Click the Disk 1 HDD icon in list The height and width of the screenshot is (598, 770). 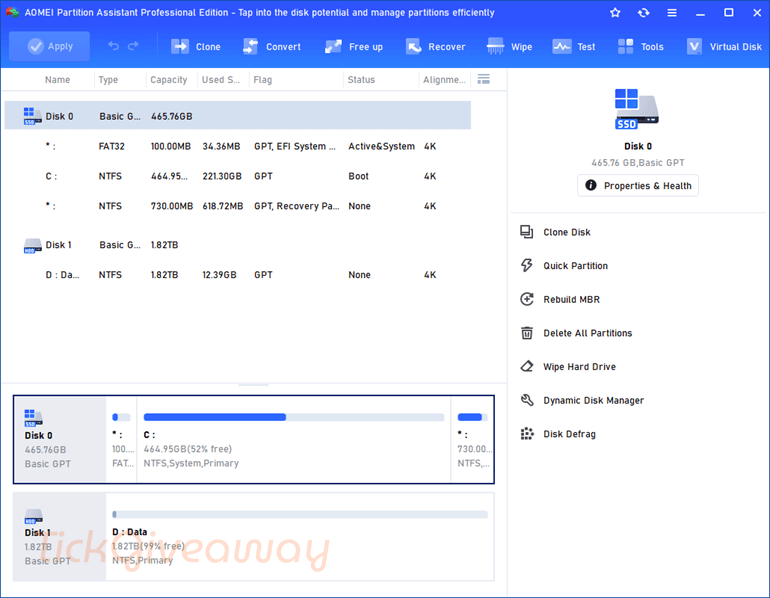click(x=32, y=245)
